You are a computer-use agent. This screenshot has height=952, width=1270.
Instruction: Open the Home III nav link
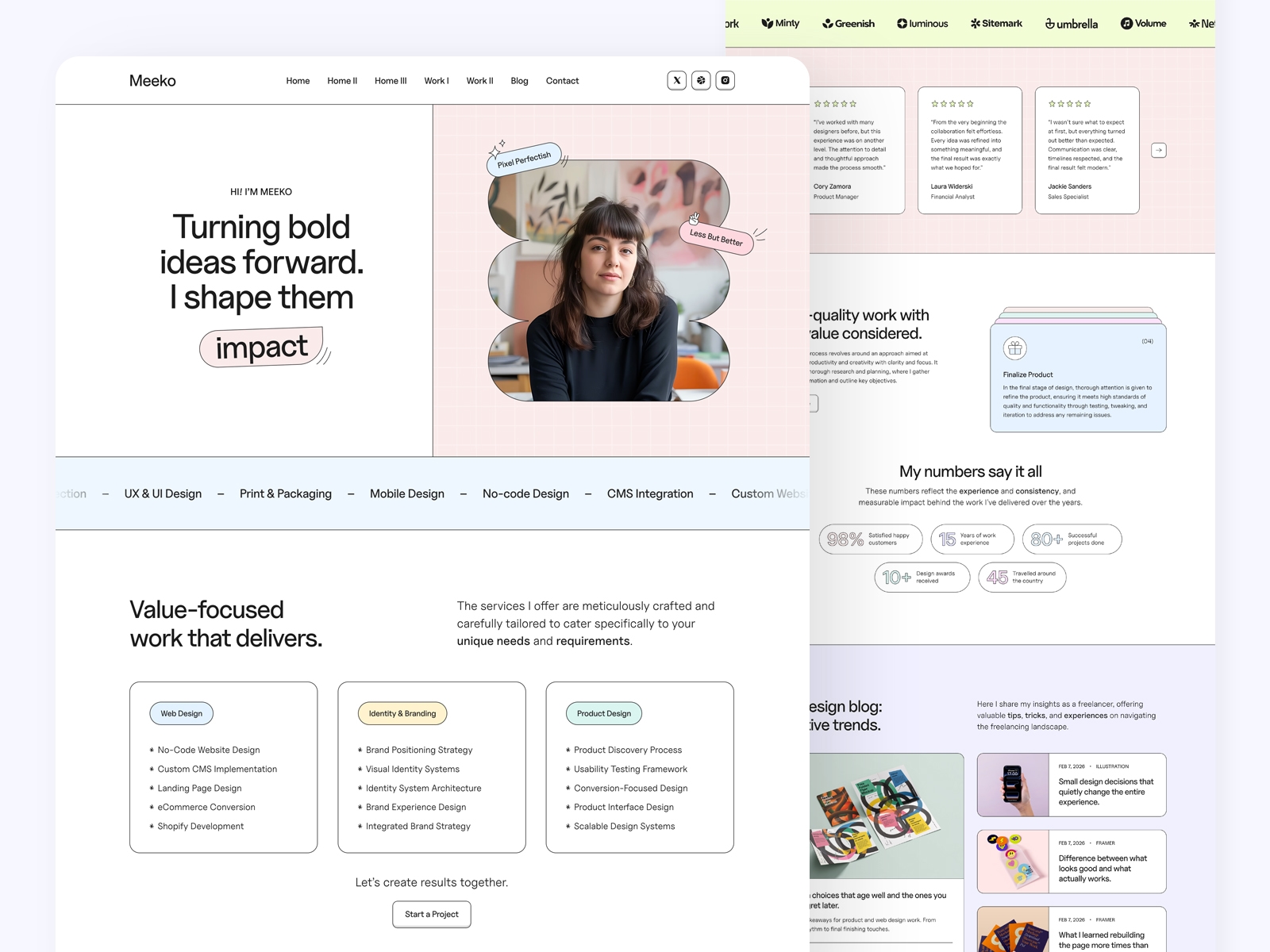pyautogui.click(x=391, y=81)
